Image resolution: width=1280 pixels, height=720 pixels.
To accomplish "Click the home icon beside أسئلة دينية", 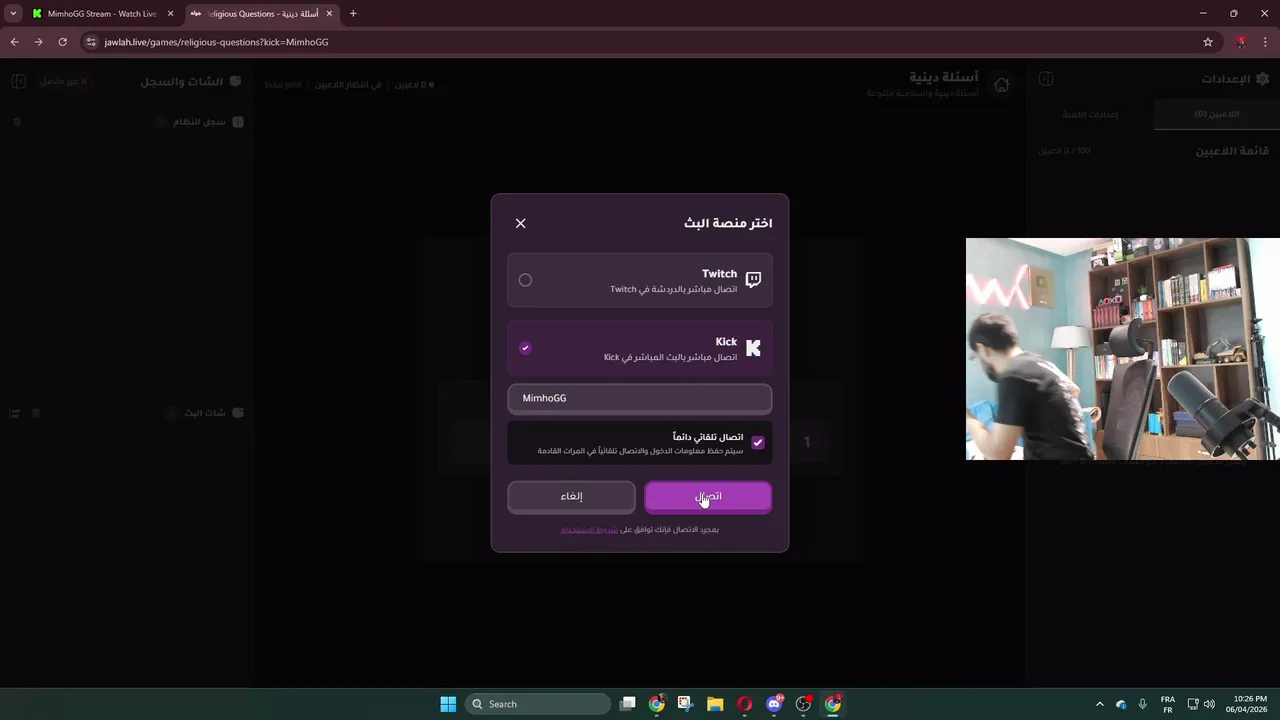I will click(x=1001, y=85).
